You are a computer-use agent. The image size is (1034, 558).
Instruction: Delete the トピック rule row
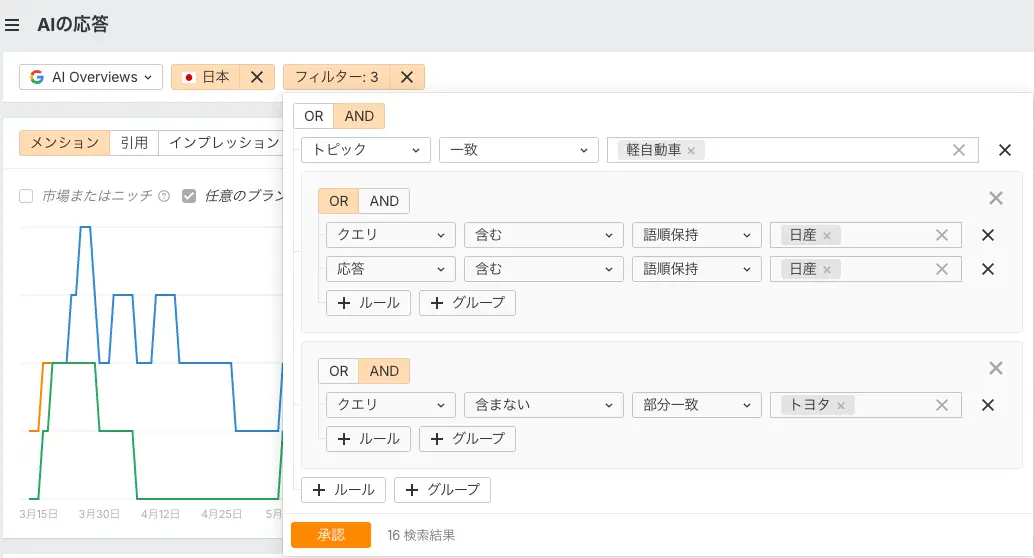[1005, 150]
